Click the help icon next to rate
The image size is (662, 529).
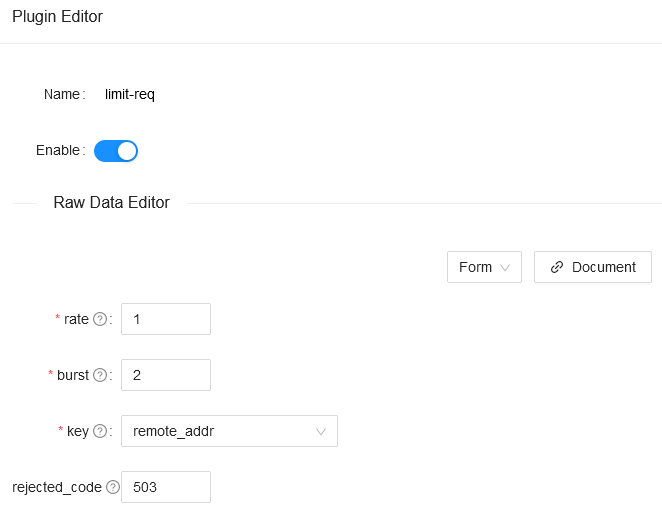pyautogui.click(x=99, y=320)
